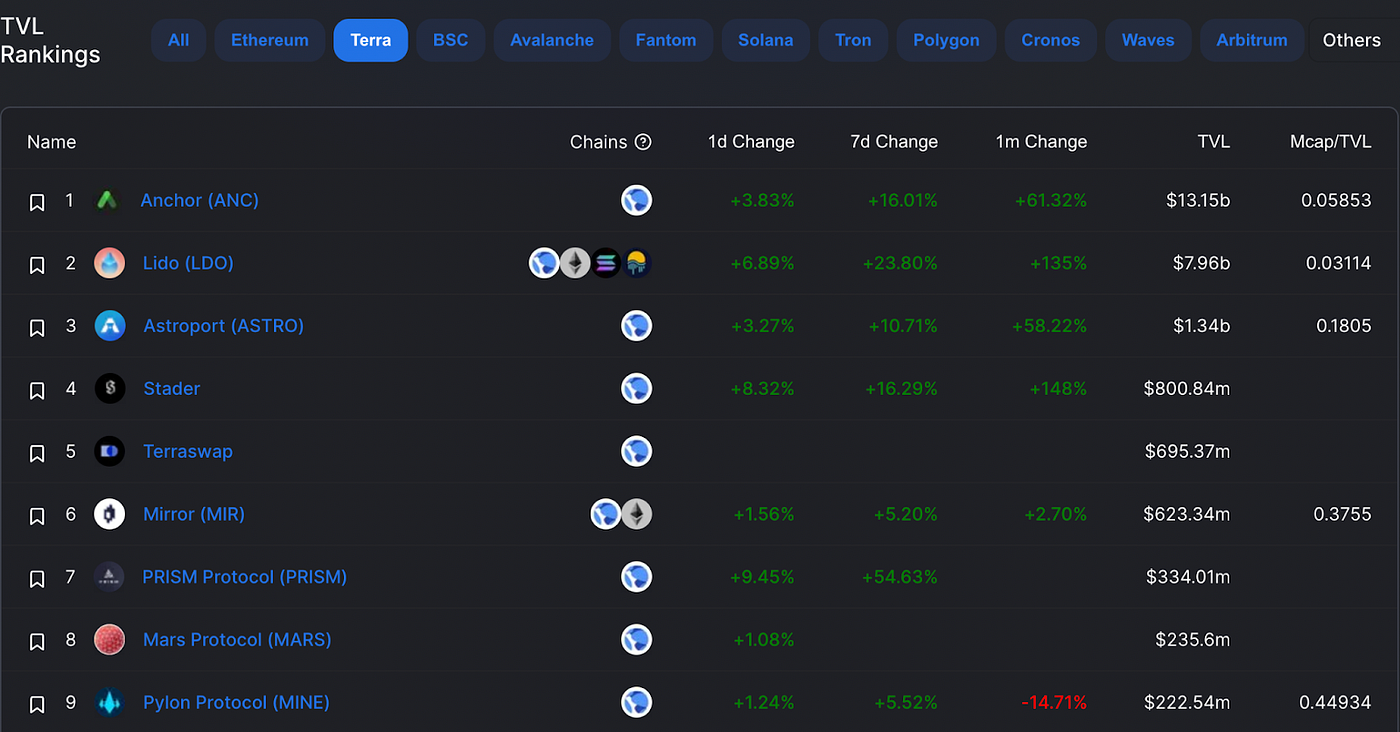This screenshot has width=1400, height=732.
Task: Bookmark the Mirror (MIR) row
Action: point(37,516)
